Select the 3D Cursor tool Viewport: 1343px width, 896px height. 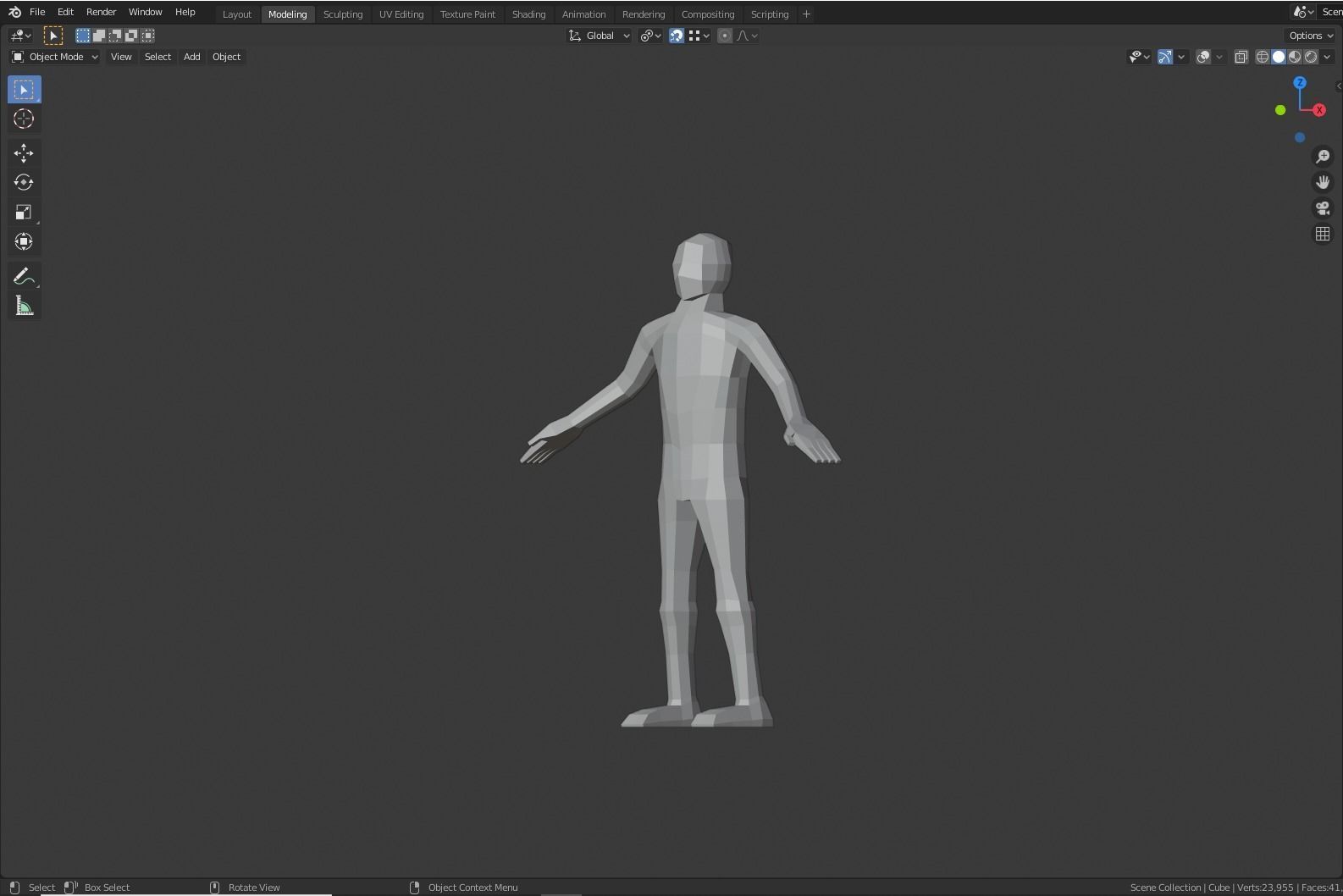coord(24,119)
